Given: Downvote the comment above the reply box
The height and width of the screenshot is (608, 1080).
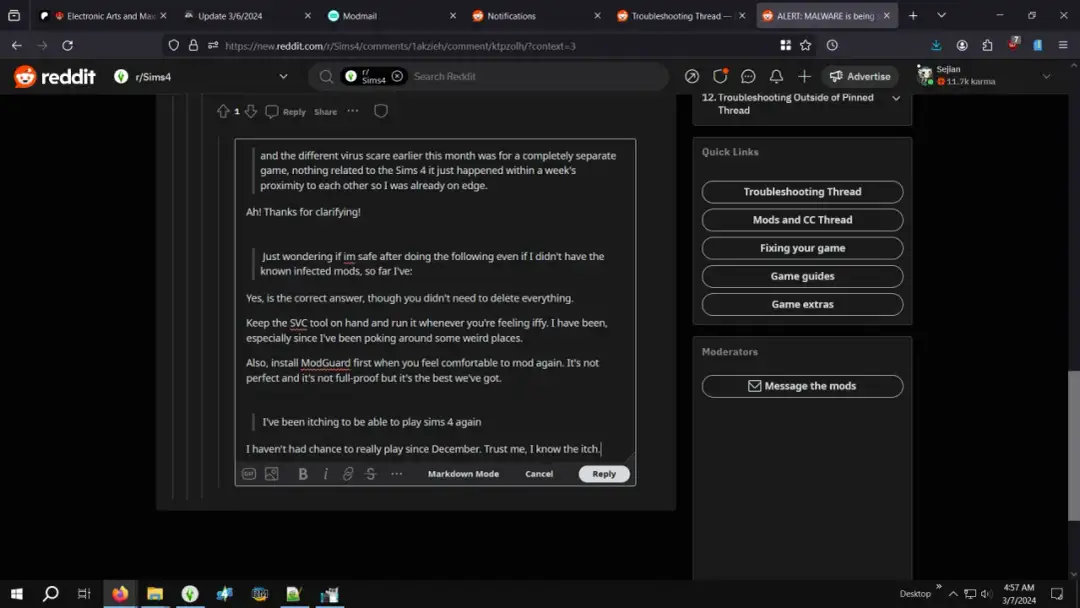Looking at the screenshot, I should (251, 111).
